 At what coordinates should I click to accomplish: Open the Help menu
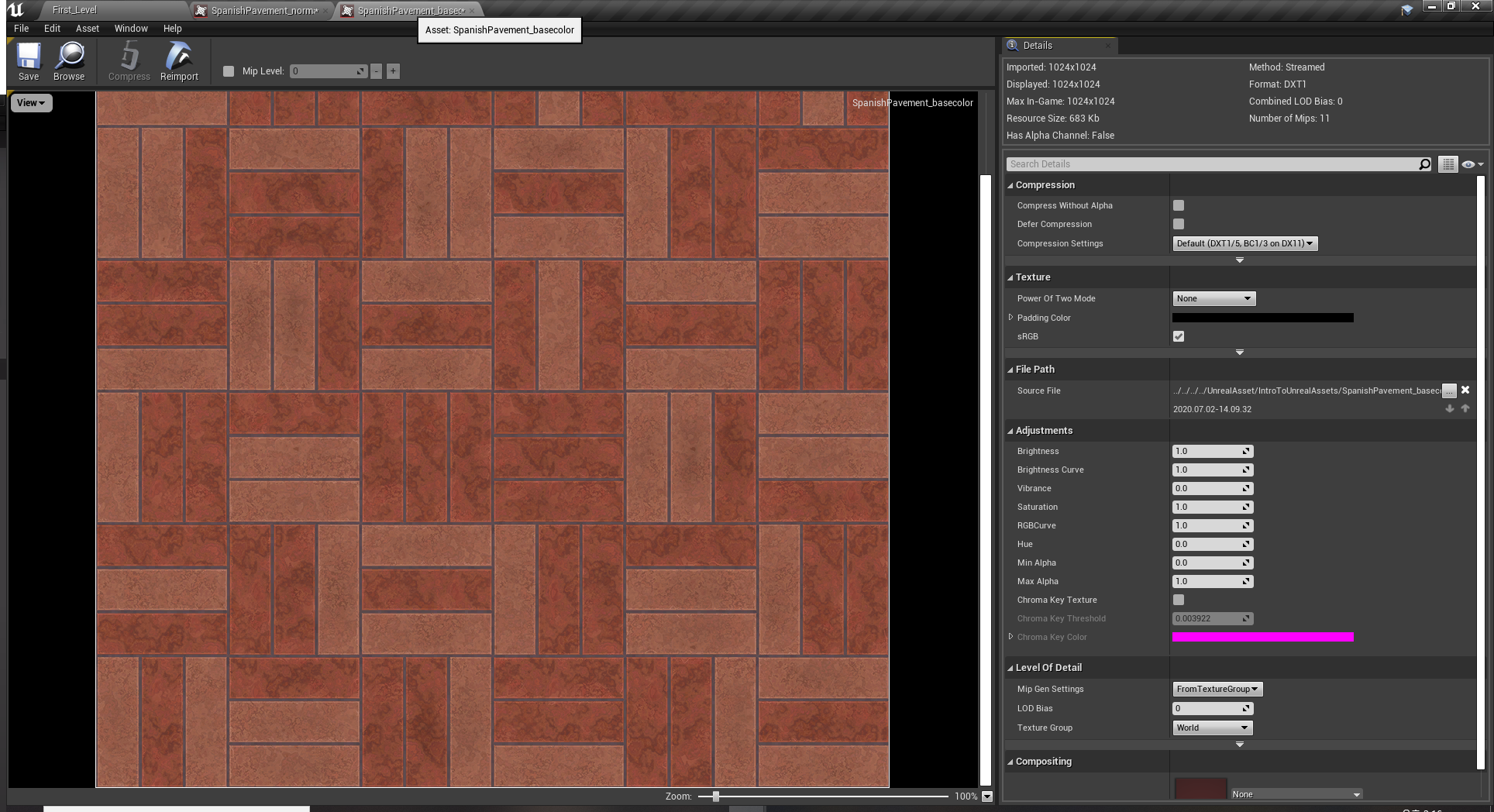coord(172,29)
